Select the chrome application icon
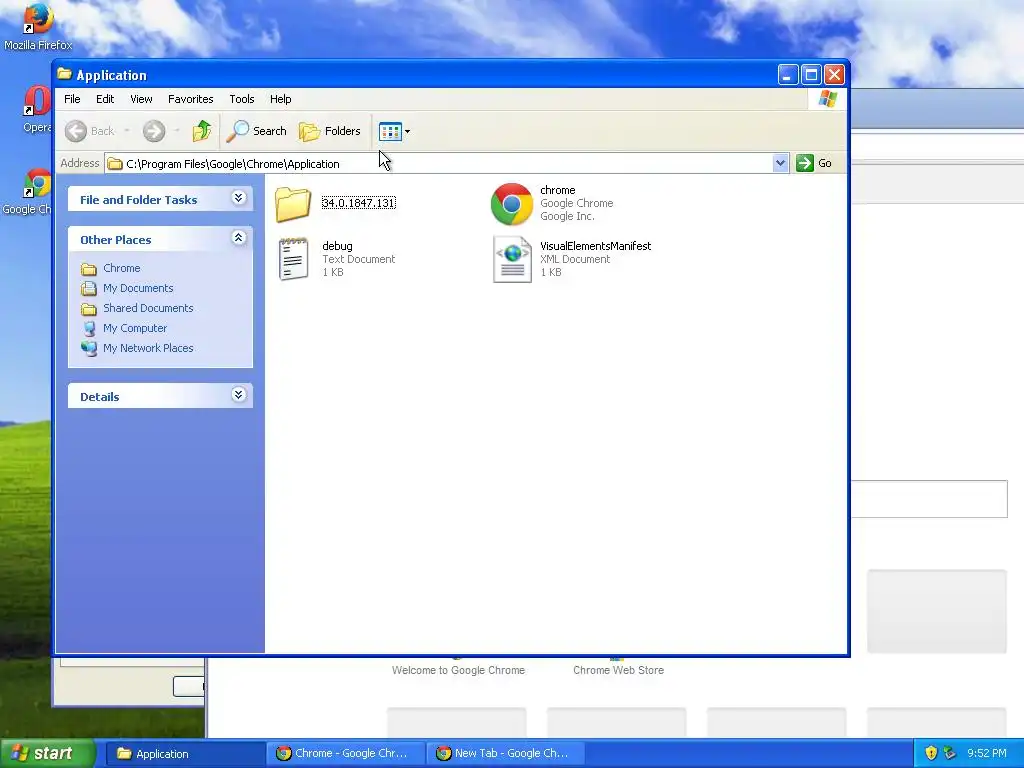 click(512, 204)
